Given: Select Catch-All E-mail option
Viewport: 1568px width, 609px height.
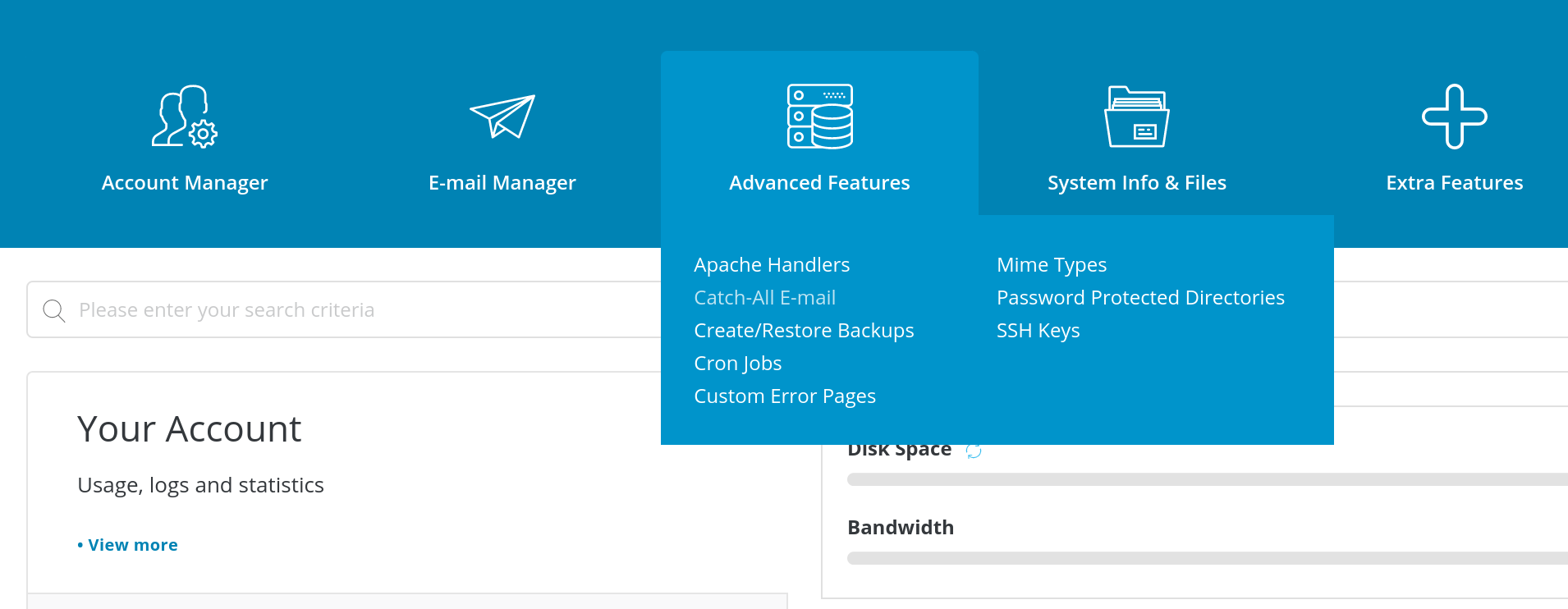Looking at the screenshot, I should click(x=764, y=298).
